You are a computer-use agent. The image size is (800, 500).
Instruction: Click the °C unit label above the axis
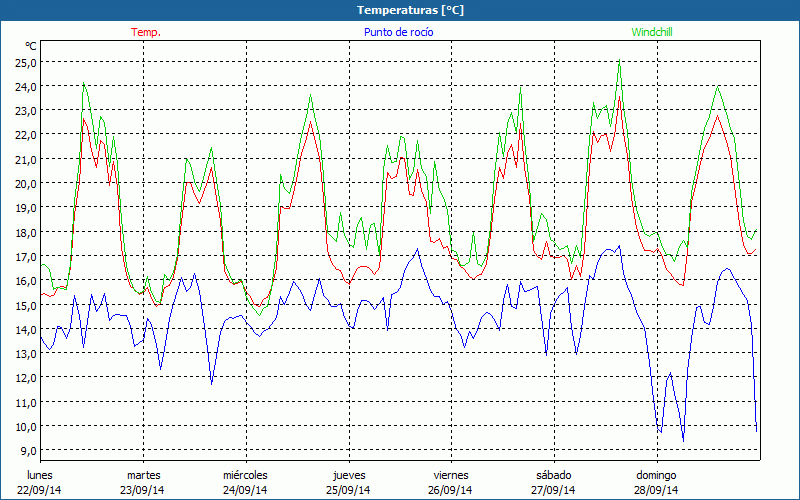pos(31,46)
